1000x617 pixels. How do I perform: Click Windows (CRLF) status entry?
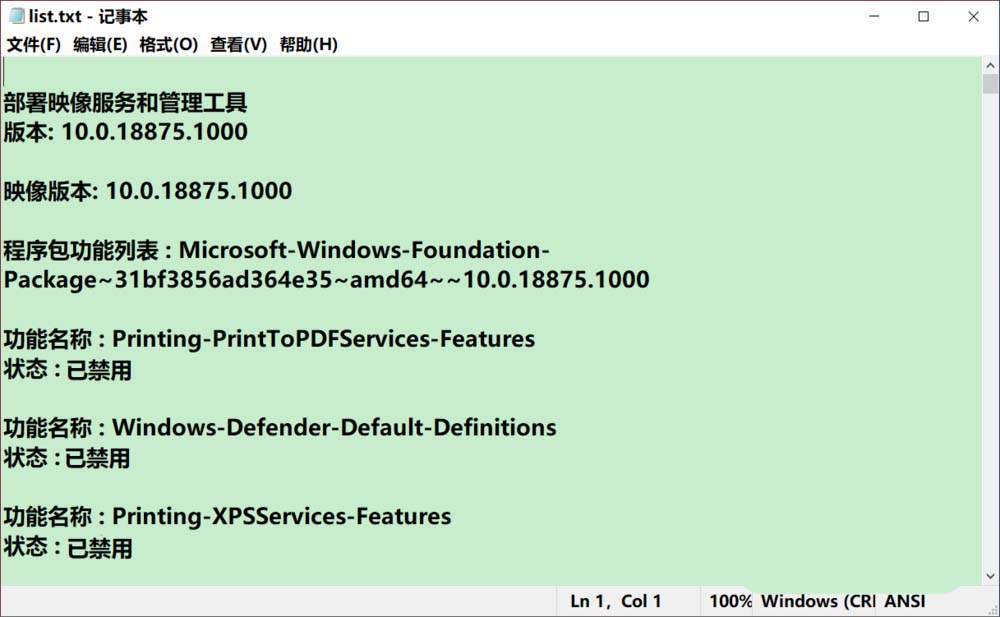[x=818, y=601]
